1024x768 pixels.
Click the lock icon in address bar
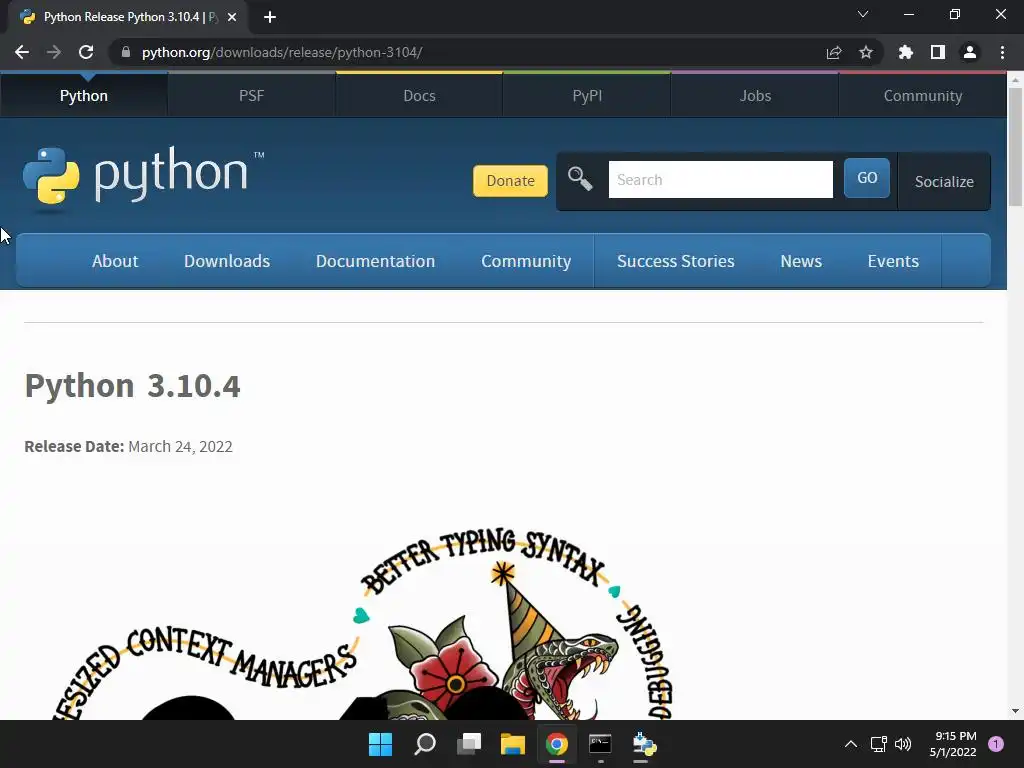click(126, 52)
